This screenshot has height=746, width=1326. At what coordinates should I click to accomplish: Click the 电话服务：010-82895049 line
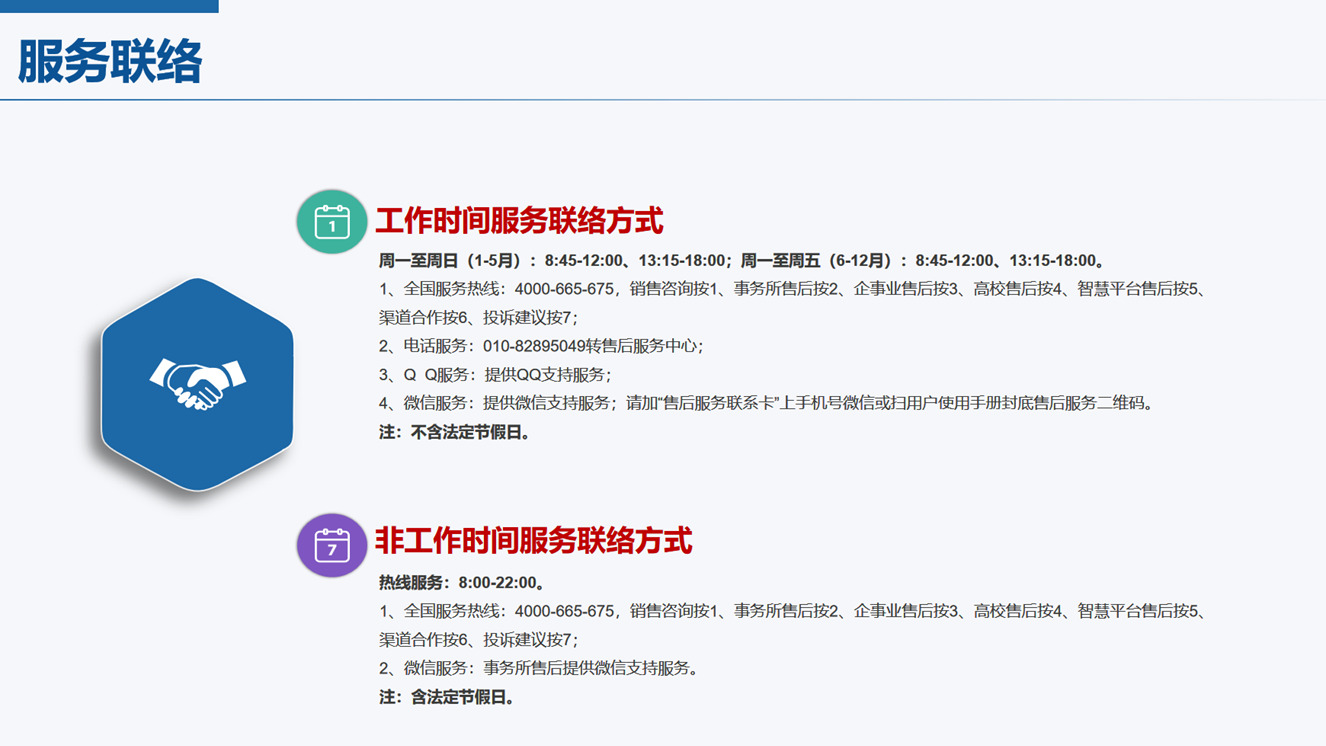[x=541, y=346]
